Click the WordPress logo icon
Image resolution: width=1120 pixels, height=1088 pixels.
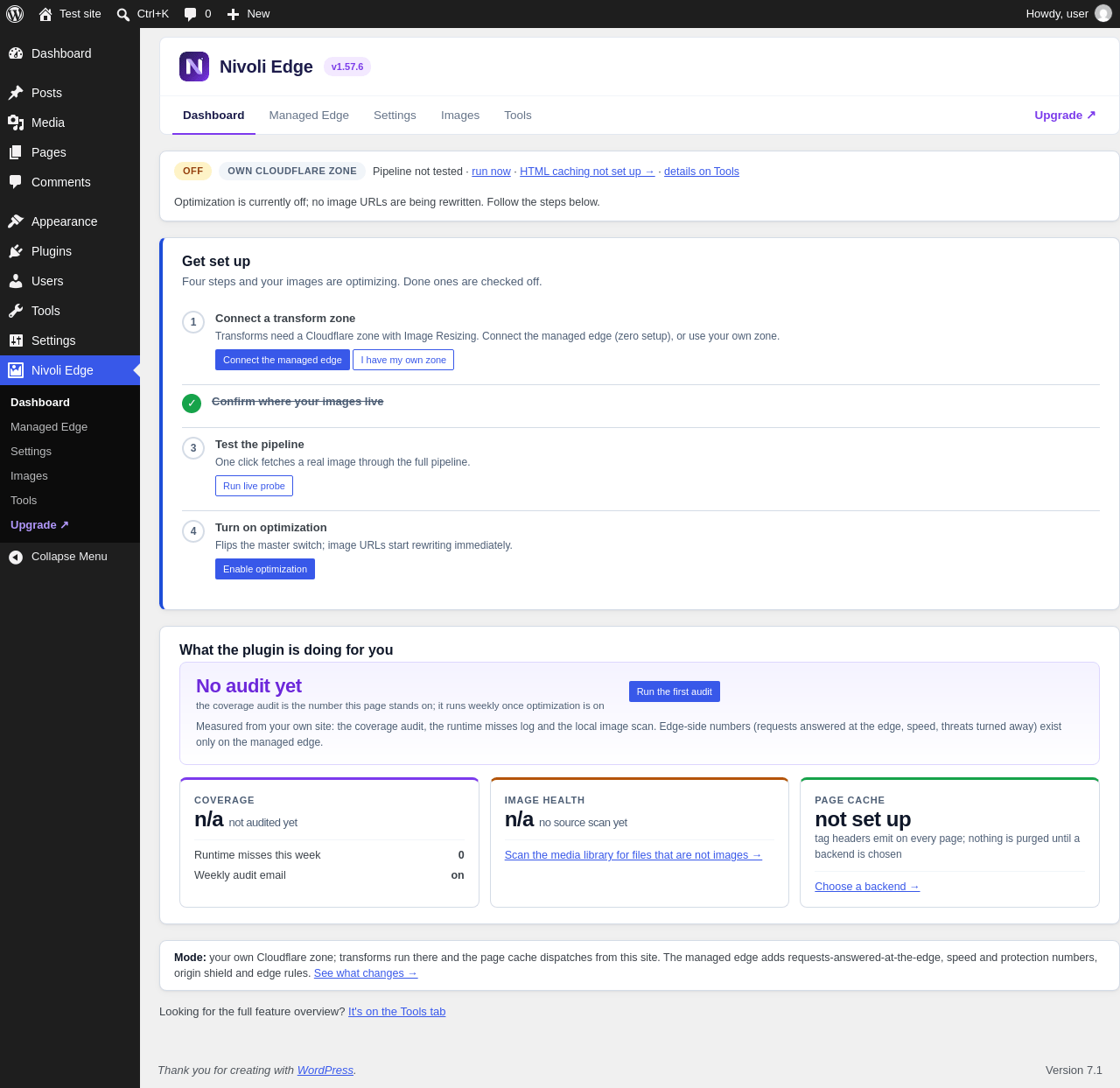15,14
